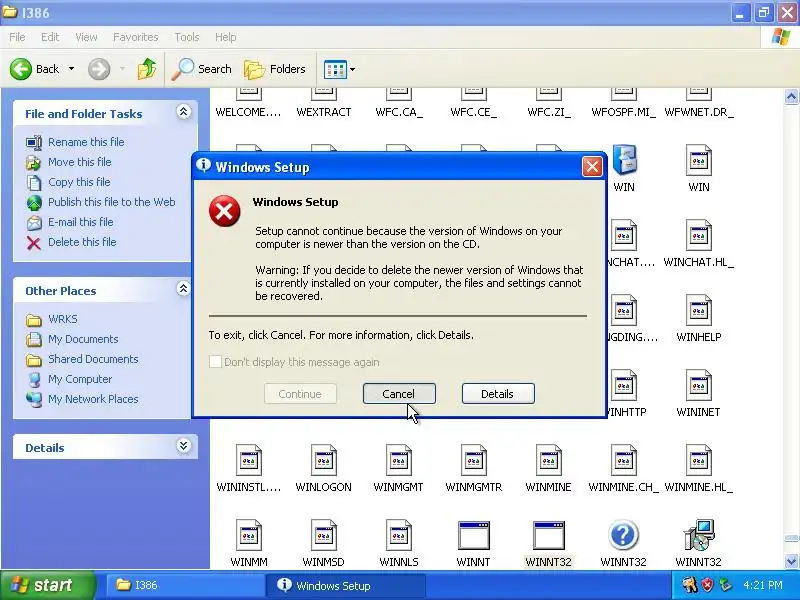Screen dimensions: 800x600
Task: Click Cancel in Windows Setup dialog
Action: 399,393
